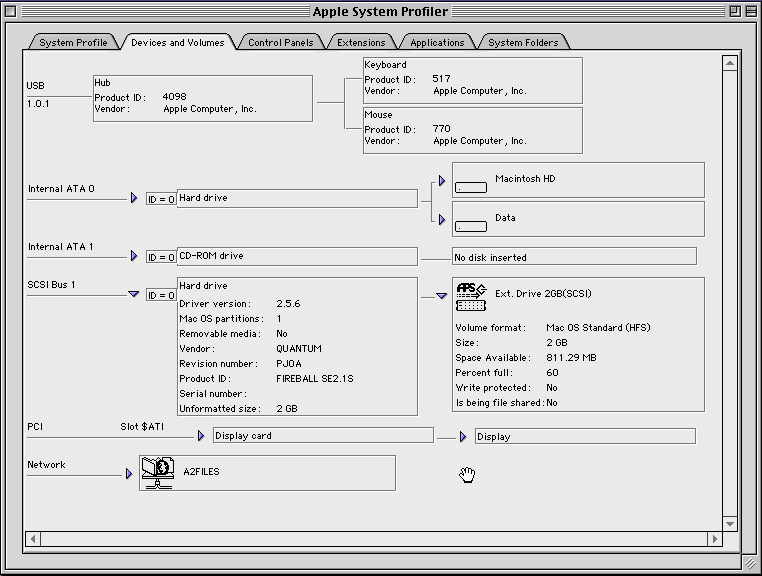Expand the Network A2FILES triangle
The width and height of the screenshot is (762, 576).
pos(129,473)
